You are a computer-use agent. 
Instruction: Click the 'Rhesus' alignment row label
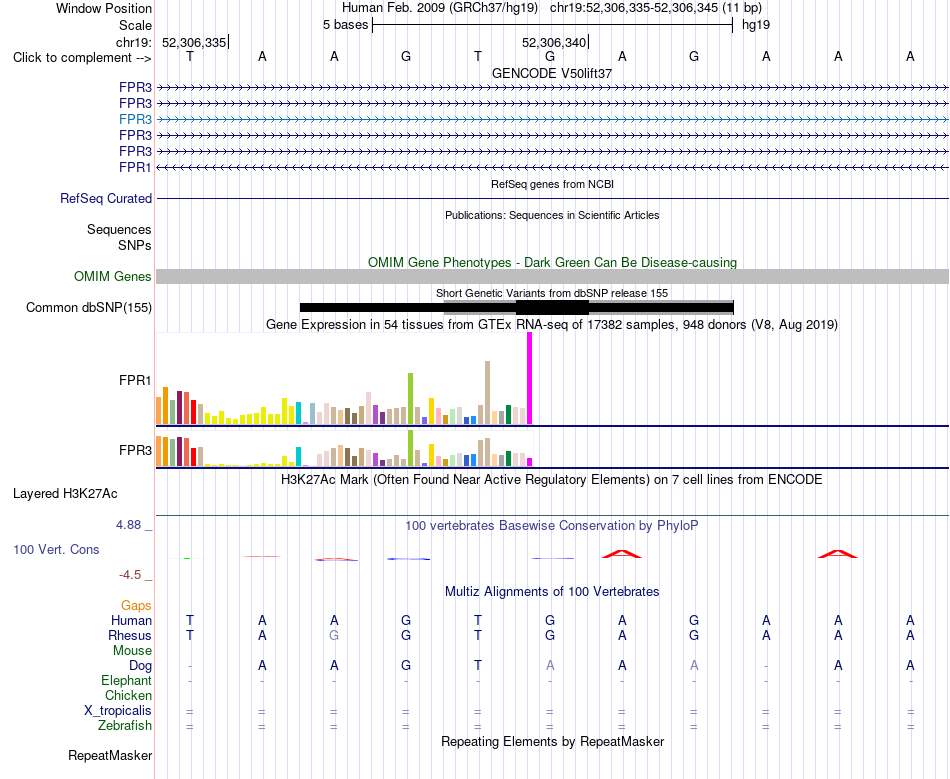130,636
